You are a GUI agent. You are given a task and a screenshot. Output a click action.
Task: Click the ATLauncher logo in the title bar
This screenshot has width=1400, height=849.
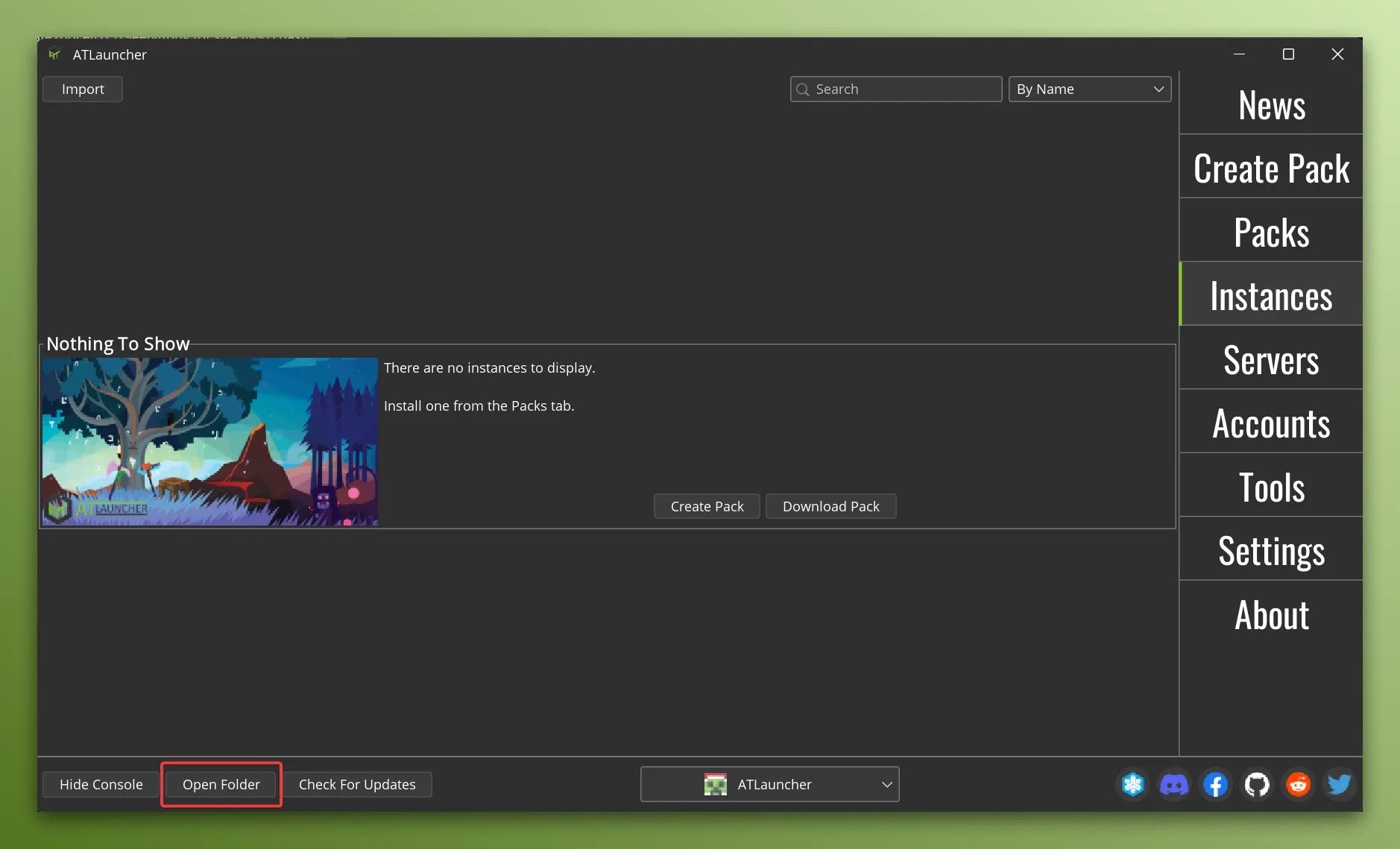54,54
